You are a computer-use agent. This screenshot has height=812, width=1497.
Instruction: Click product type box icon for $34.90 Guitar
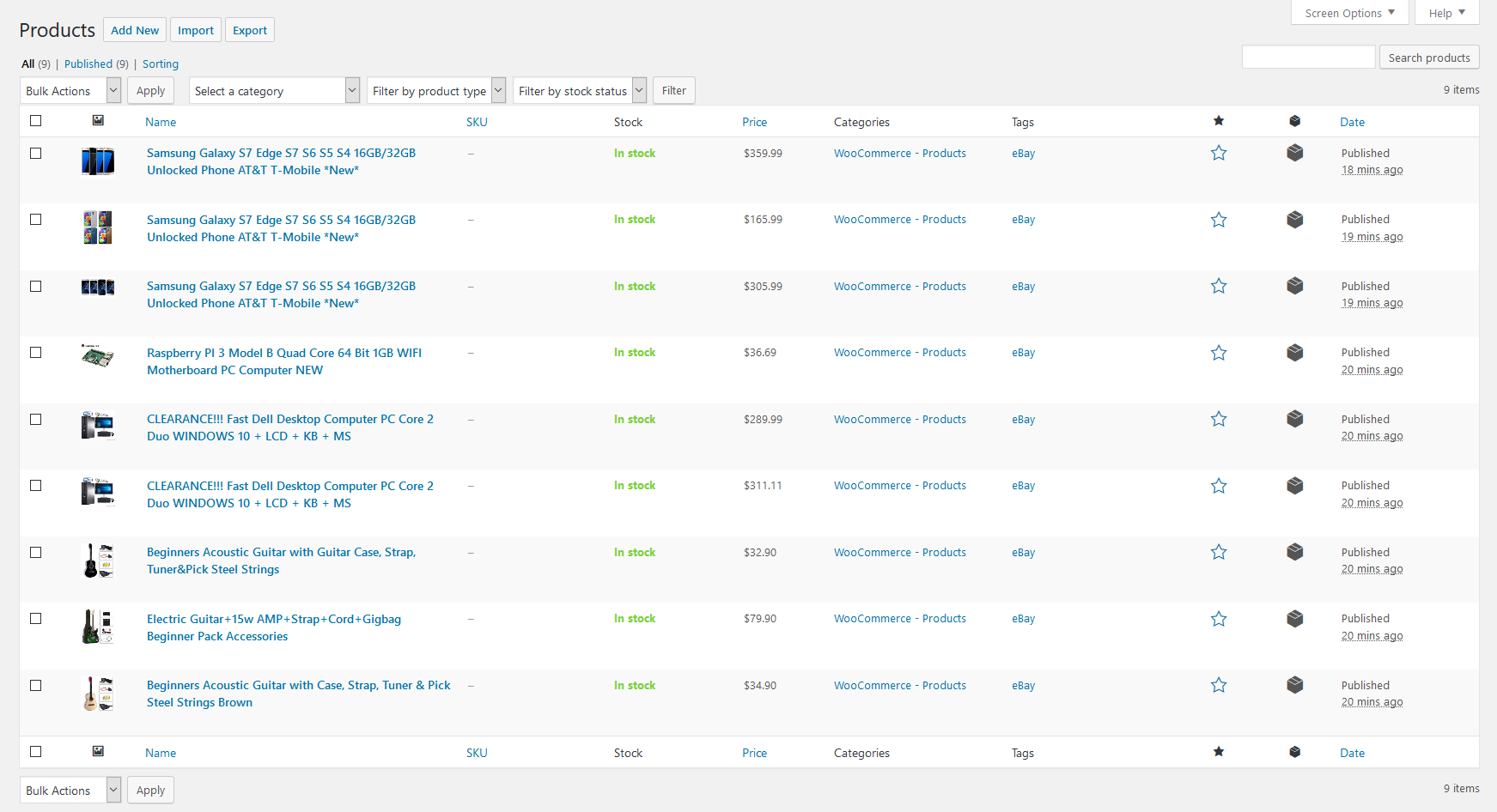tap(1294, 685)
